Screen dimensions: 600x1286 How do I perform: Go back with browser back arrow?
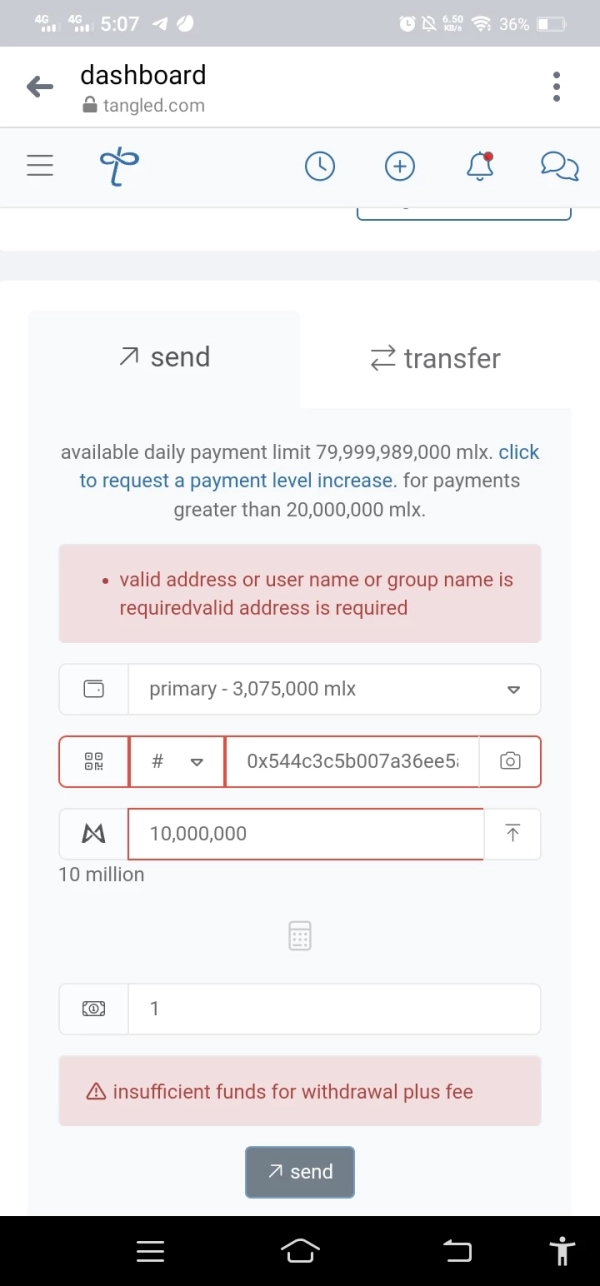tap(40, 86)
